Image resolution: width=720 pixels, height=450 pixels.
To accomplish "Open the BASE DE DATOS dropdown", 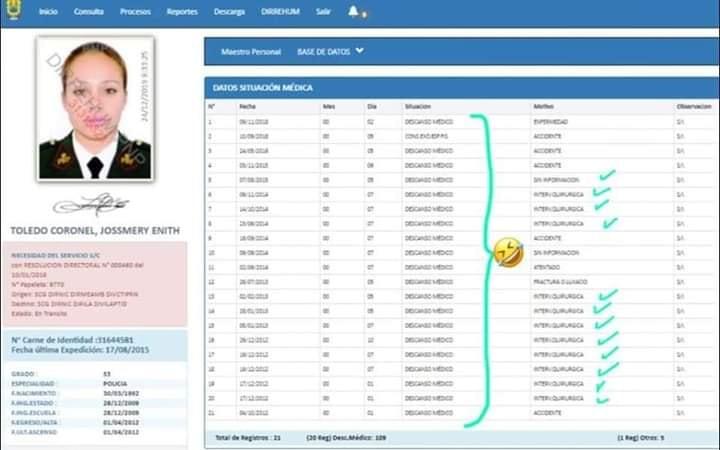I will click(x=323, y=52).
